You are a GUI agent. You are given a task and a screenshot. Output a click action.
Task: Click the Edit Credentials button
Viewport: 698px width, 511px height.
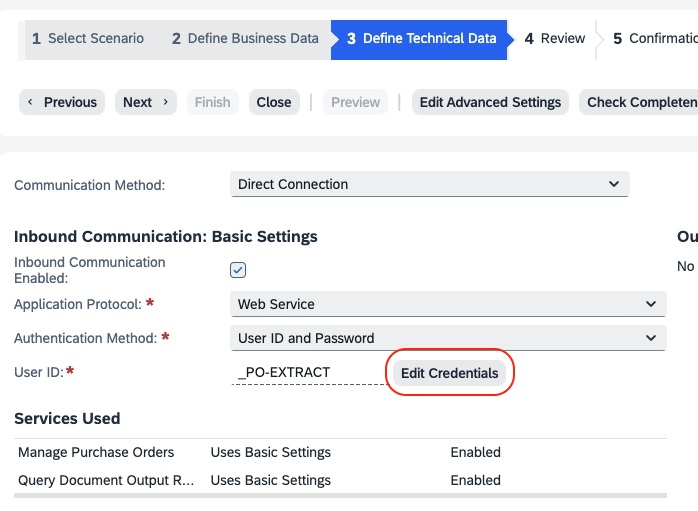tap(449, 373)
